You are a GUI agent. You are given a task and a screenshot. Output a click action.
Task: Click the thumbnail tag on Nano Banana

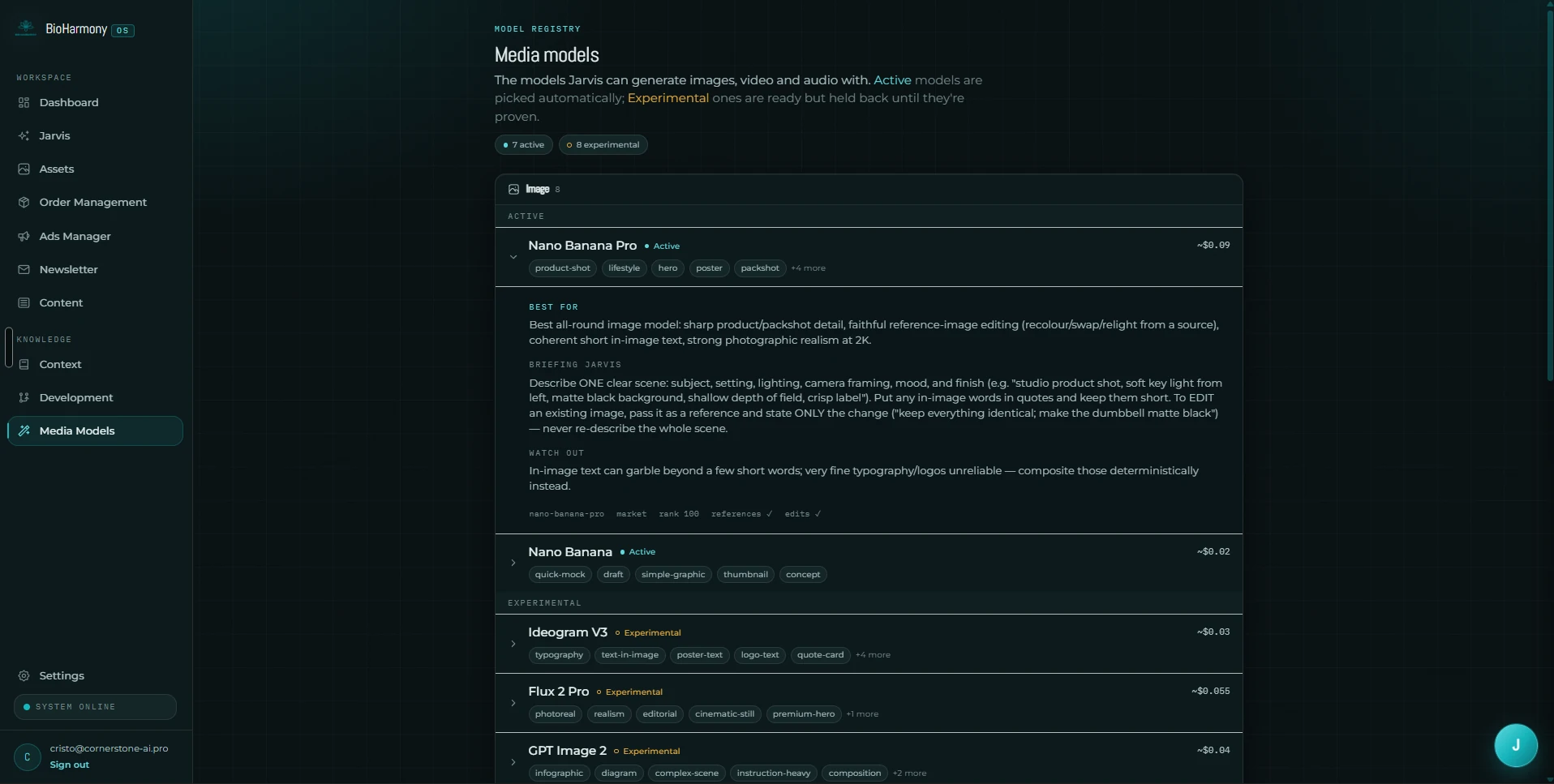click(x=745, y=575)
